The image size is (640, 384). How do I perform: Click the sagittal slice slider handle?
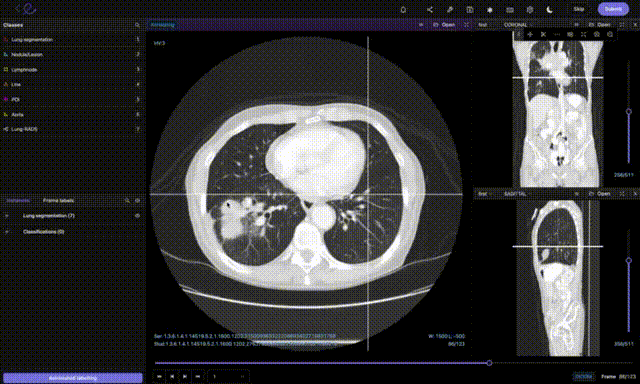coord(629,260)
